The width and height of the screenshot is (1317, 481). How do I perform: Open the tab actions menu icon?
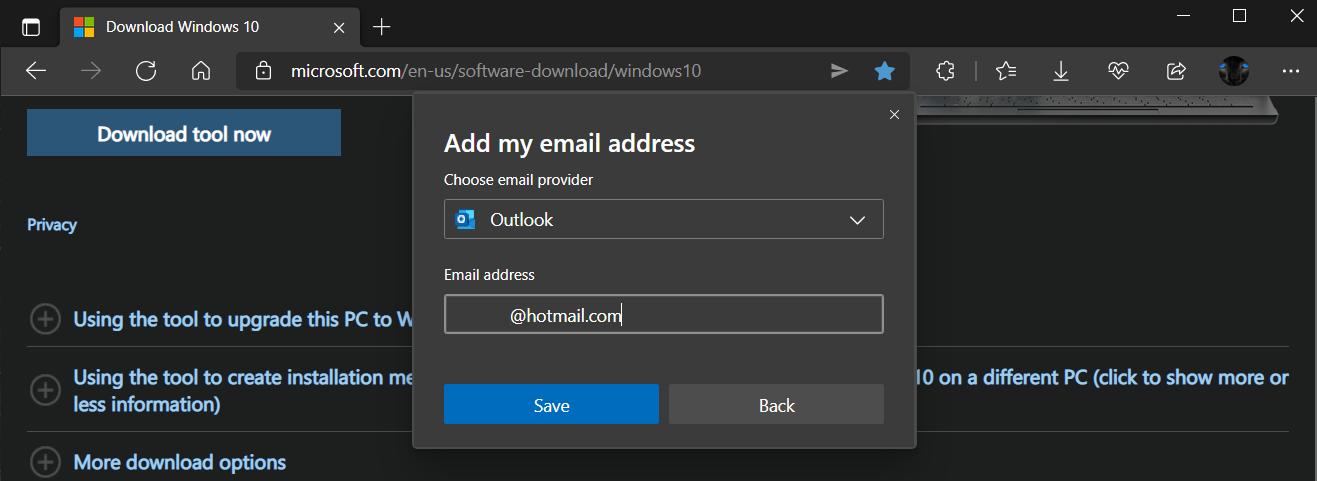[x=31, y=27]
